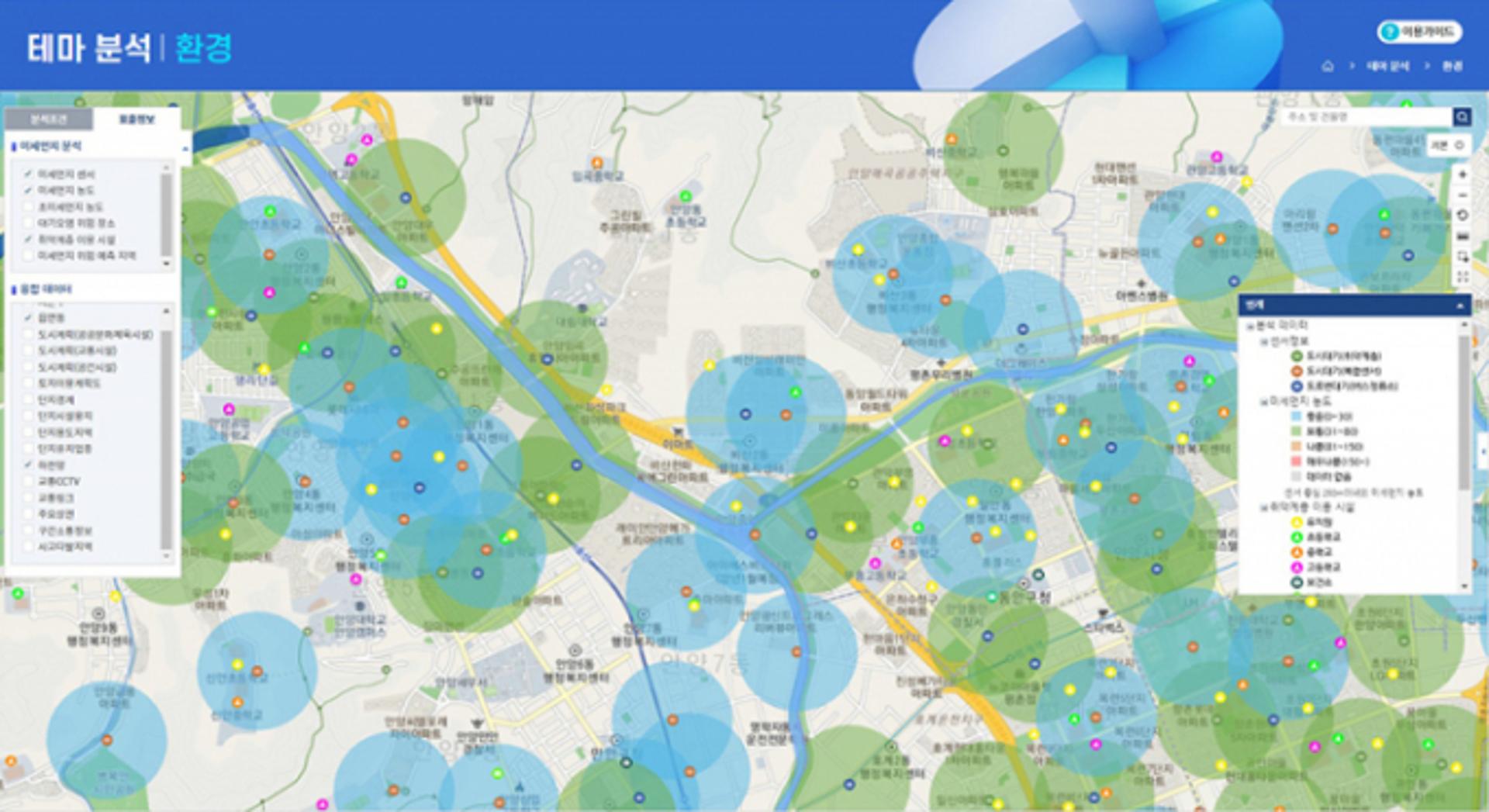Click the 매우나쁨 red legend swatch

click(x=1295, y=462)
